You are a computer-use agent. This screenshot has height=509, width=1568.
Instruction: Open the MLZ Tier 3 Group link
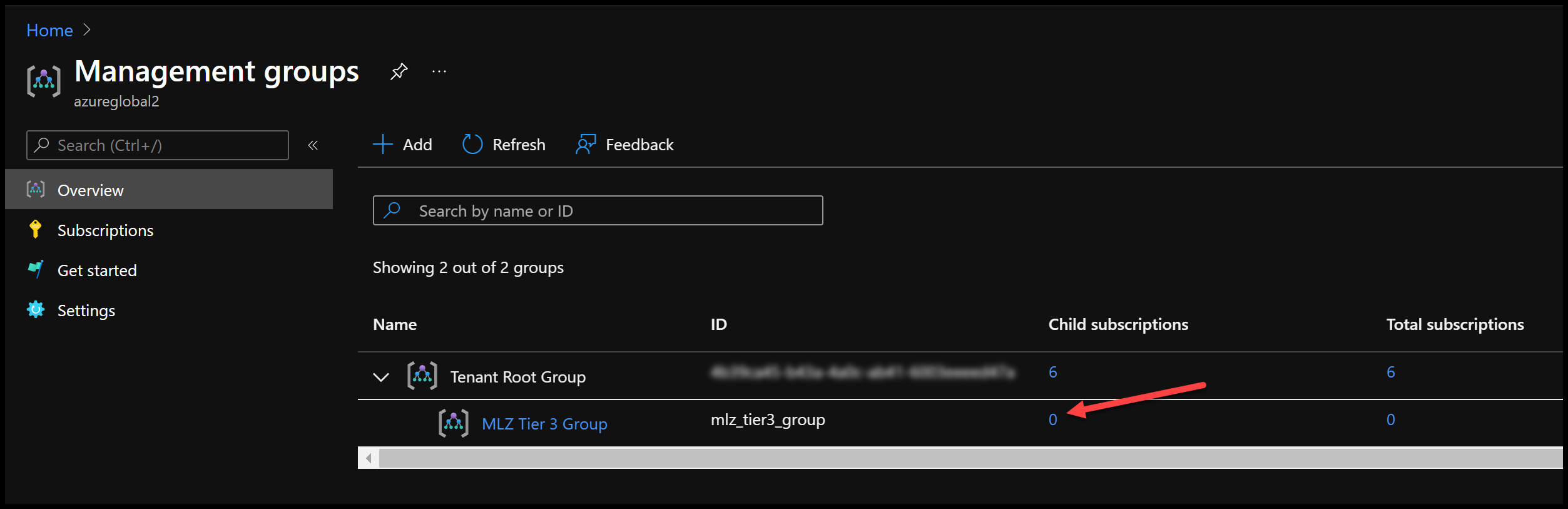pyautogui.click(x=544, y=424)
